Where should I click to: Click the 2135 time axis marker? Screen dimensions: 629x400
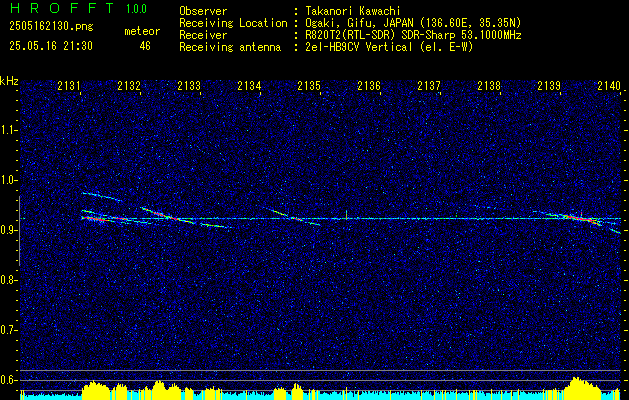click(309, 85)
